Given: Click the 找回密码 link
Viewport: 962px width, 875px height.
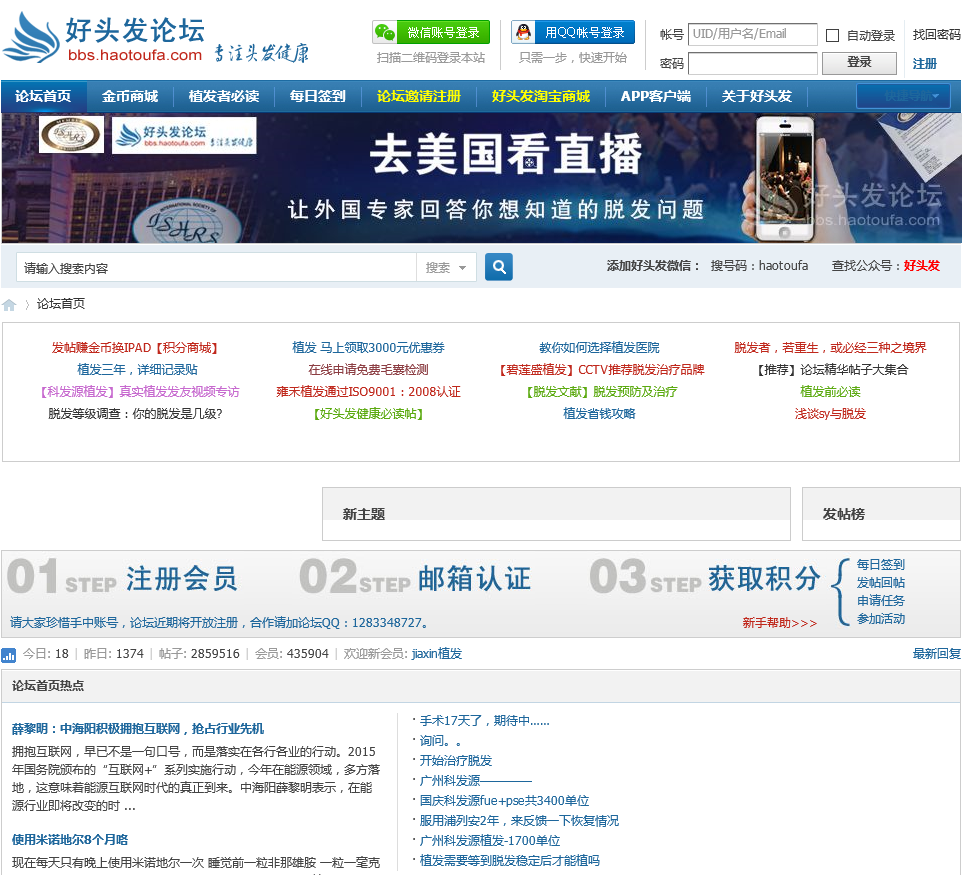Looking at the screenshot, I should (936, 34).
